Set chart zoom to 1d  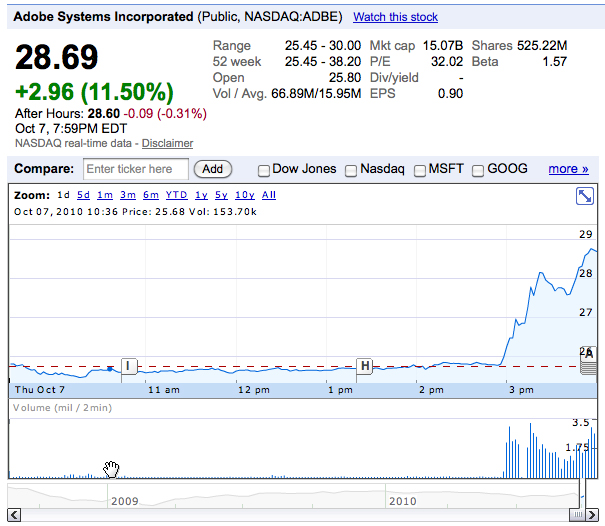pos(63,195)
